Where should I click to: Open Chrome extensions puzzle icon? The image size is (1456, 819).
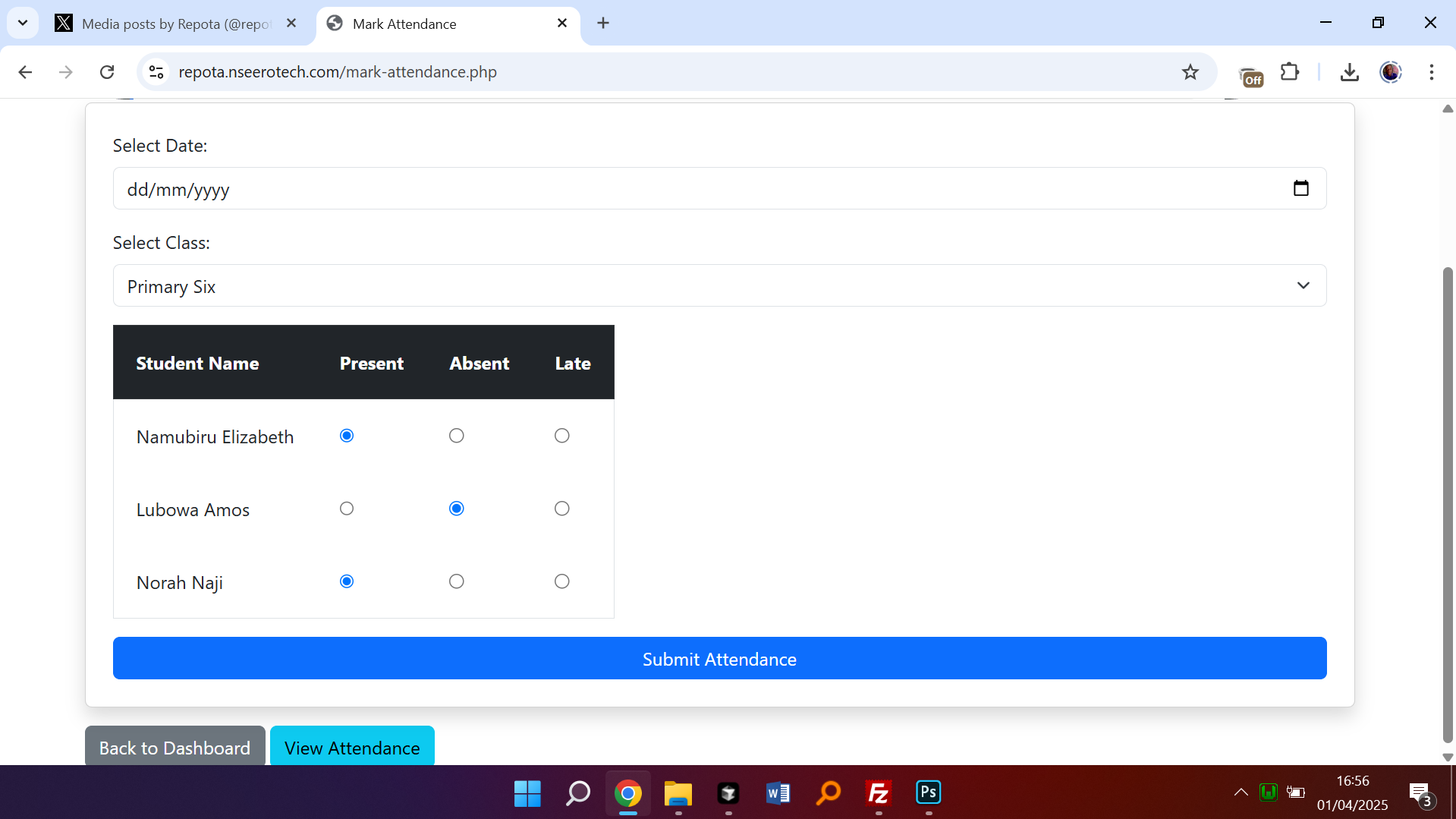[x=1289, y=72]
